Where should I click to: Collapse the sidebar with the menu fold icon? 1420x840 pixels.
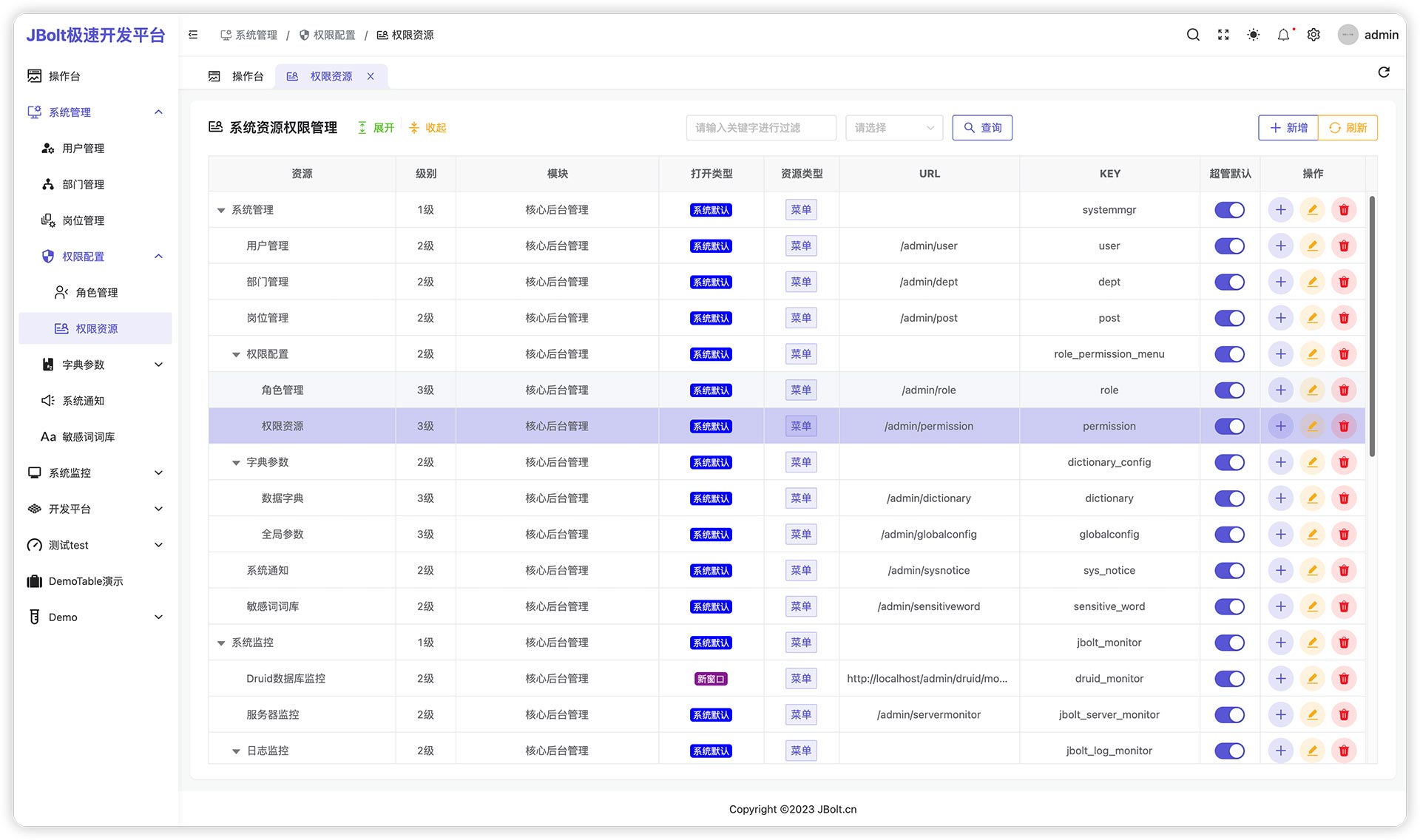click(x=193, y=35)
